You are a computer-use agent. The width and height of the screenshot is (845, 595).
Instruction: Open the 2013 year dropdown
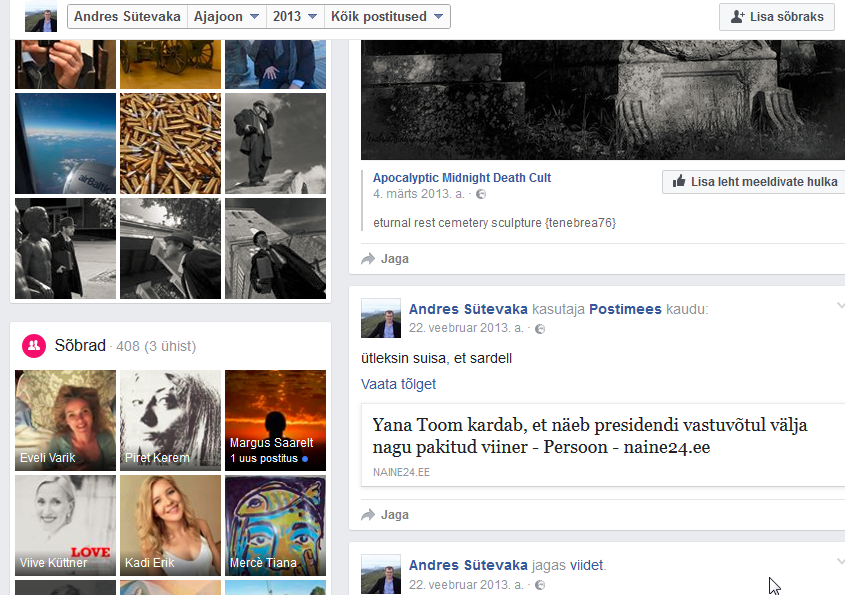[x=295, y=17]
